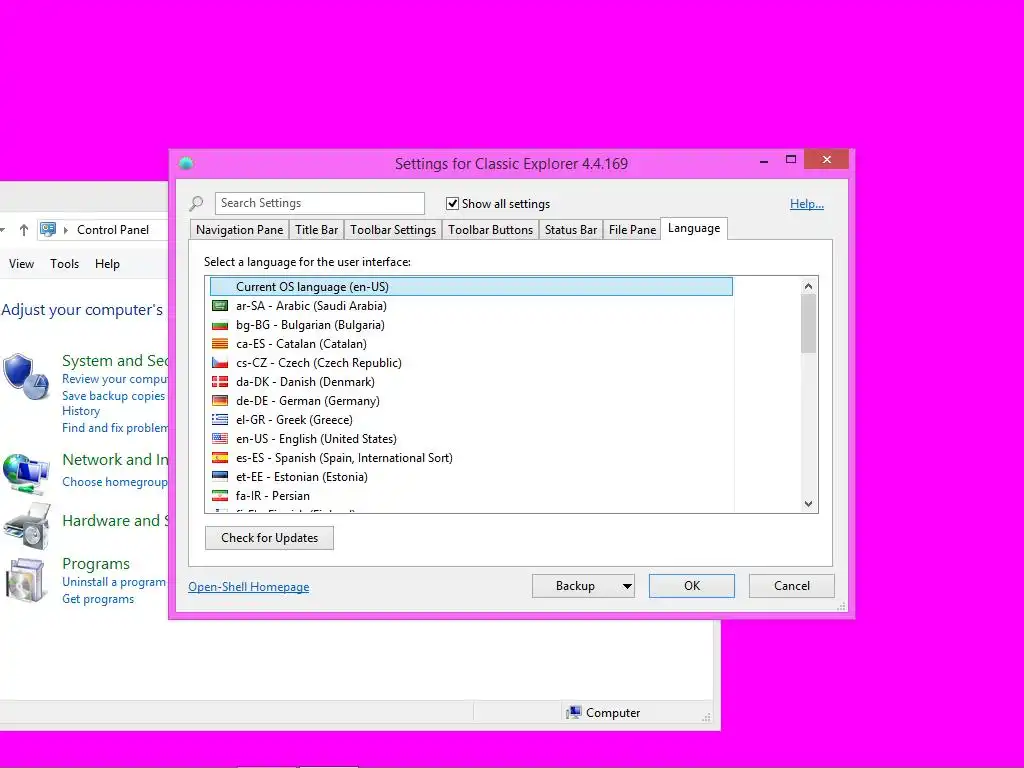The height and width of the screenshot is (768, 1024).
Task: Switch to the Title Bar tab
Action: pos(317,230)
